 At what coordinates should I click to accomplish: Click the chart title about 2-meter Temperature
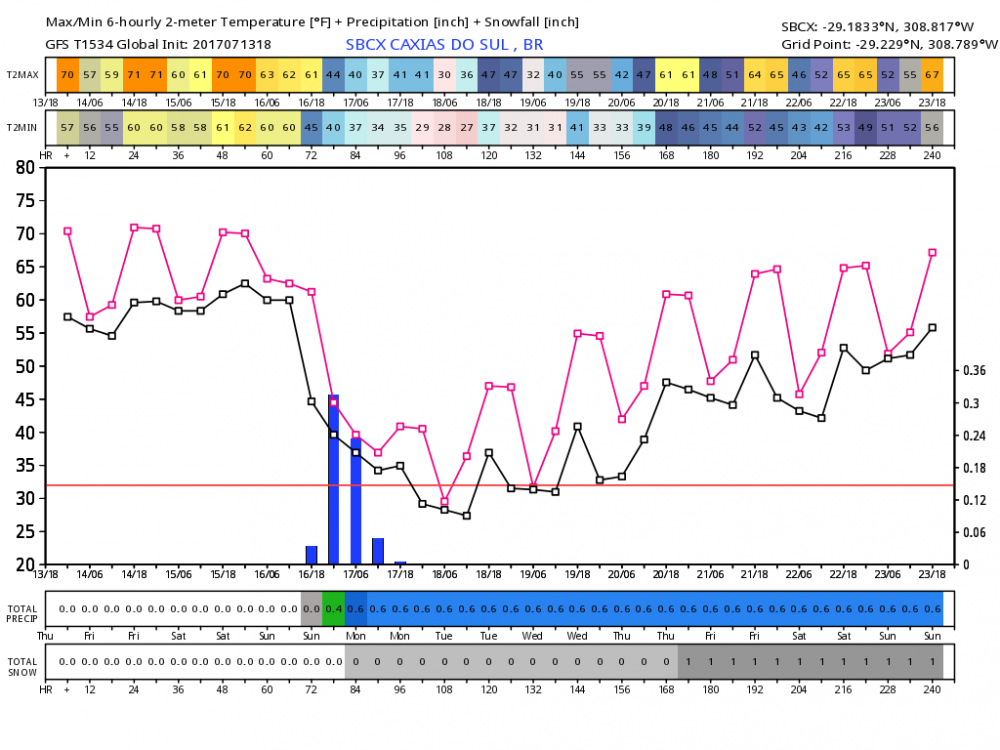point(311,22)
